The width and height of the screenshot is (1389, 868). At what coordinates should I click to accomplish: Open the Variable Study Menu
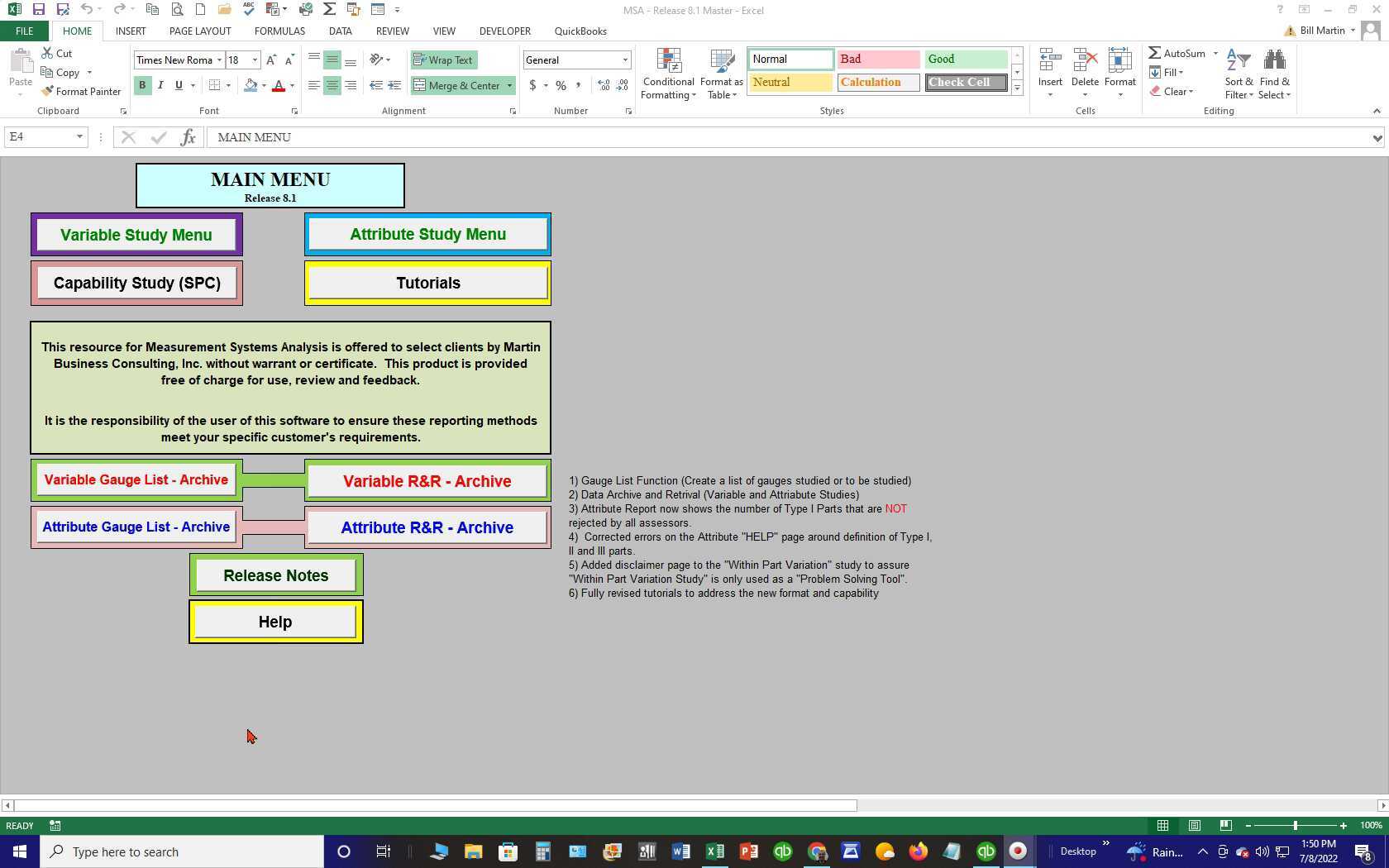click(136, 235)
